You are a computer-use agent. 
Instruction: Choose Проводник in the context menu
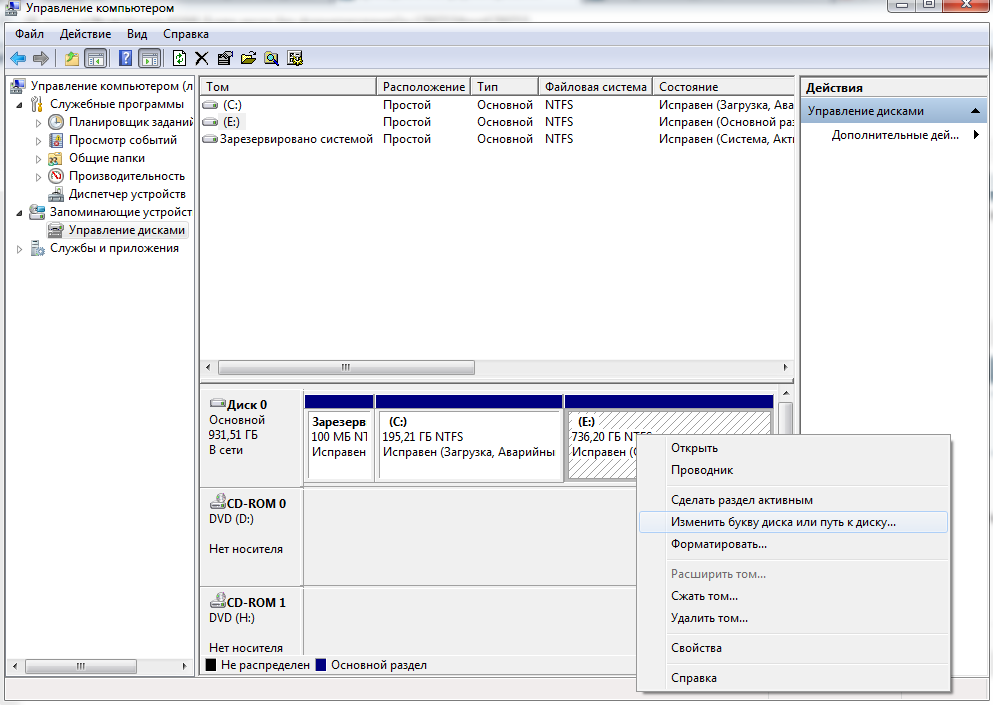(x=793, y=470)
